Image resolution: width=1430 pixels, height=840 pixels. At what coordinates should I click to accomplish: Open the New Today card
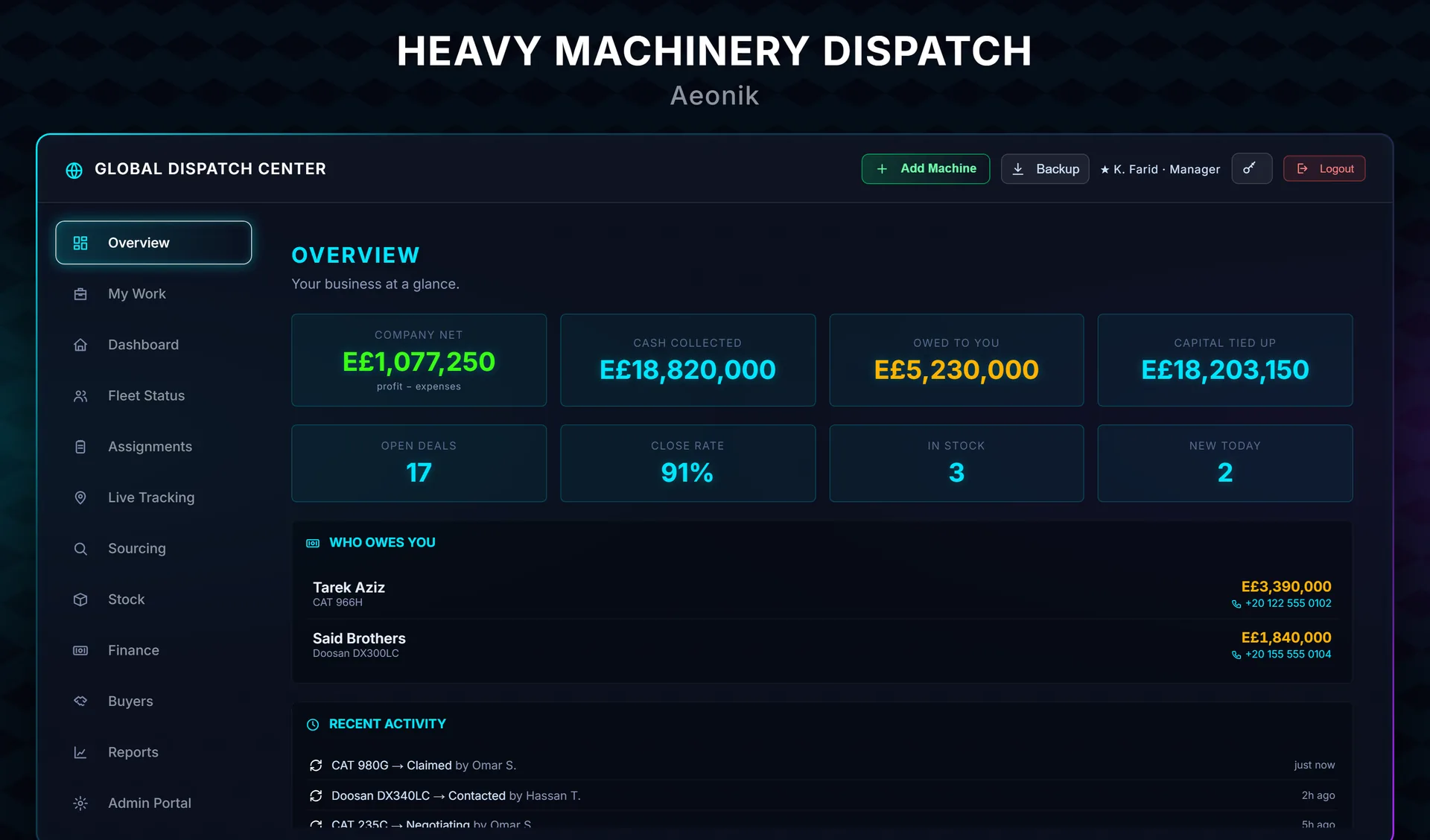click(1225, 463)
